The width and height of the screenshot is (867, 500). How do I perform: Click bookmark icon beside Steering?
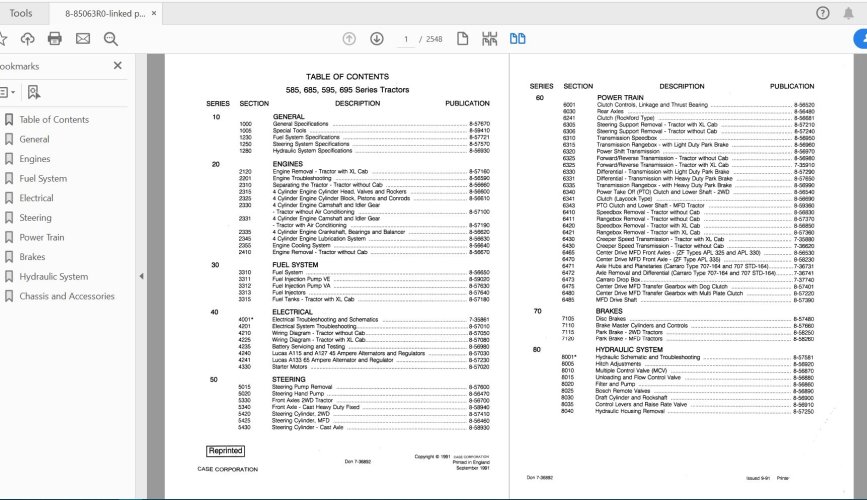click(9, 218)
